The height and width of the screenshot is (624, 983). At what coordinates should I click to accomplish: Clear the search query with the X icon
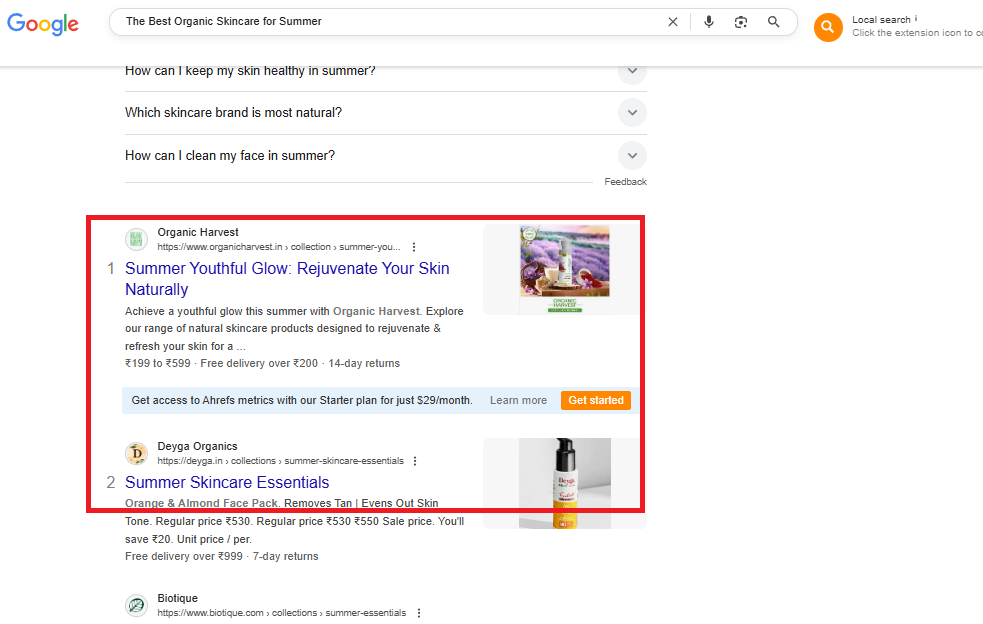[673, 22]
